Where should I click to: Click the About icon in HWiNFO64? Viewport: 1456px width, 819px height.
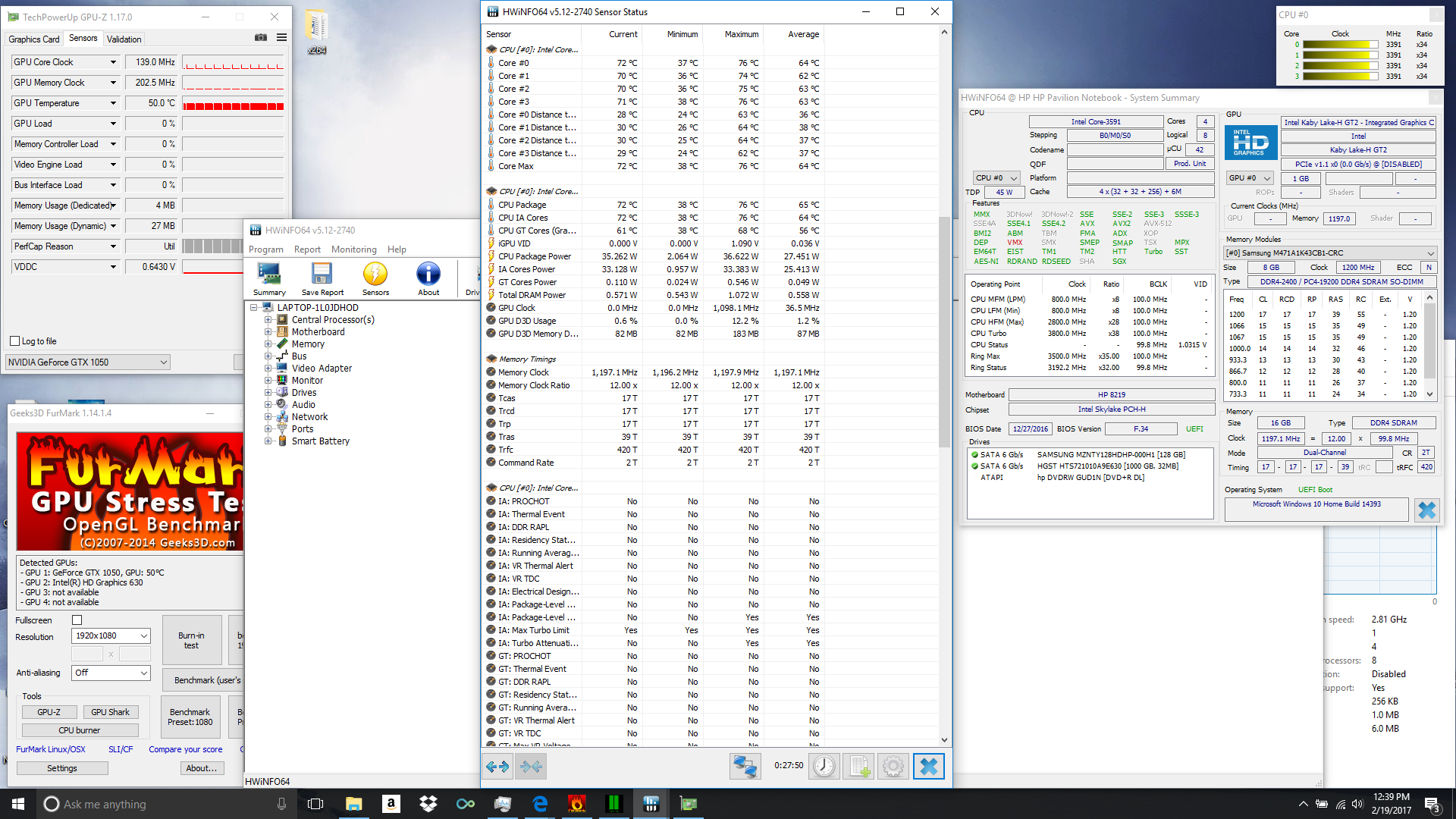coord(428,278)
